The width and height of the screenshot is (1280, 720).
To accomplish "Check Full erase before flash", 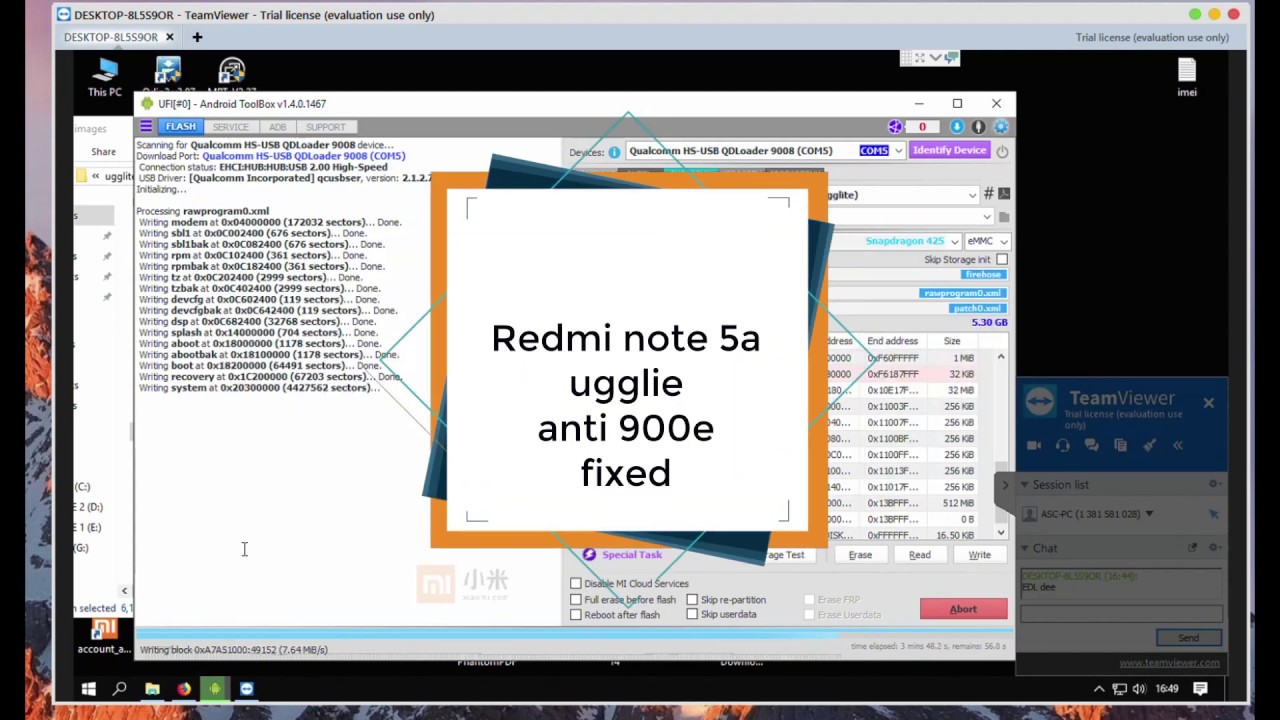I will point(576,600).
